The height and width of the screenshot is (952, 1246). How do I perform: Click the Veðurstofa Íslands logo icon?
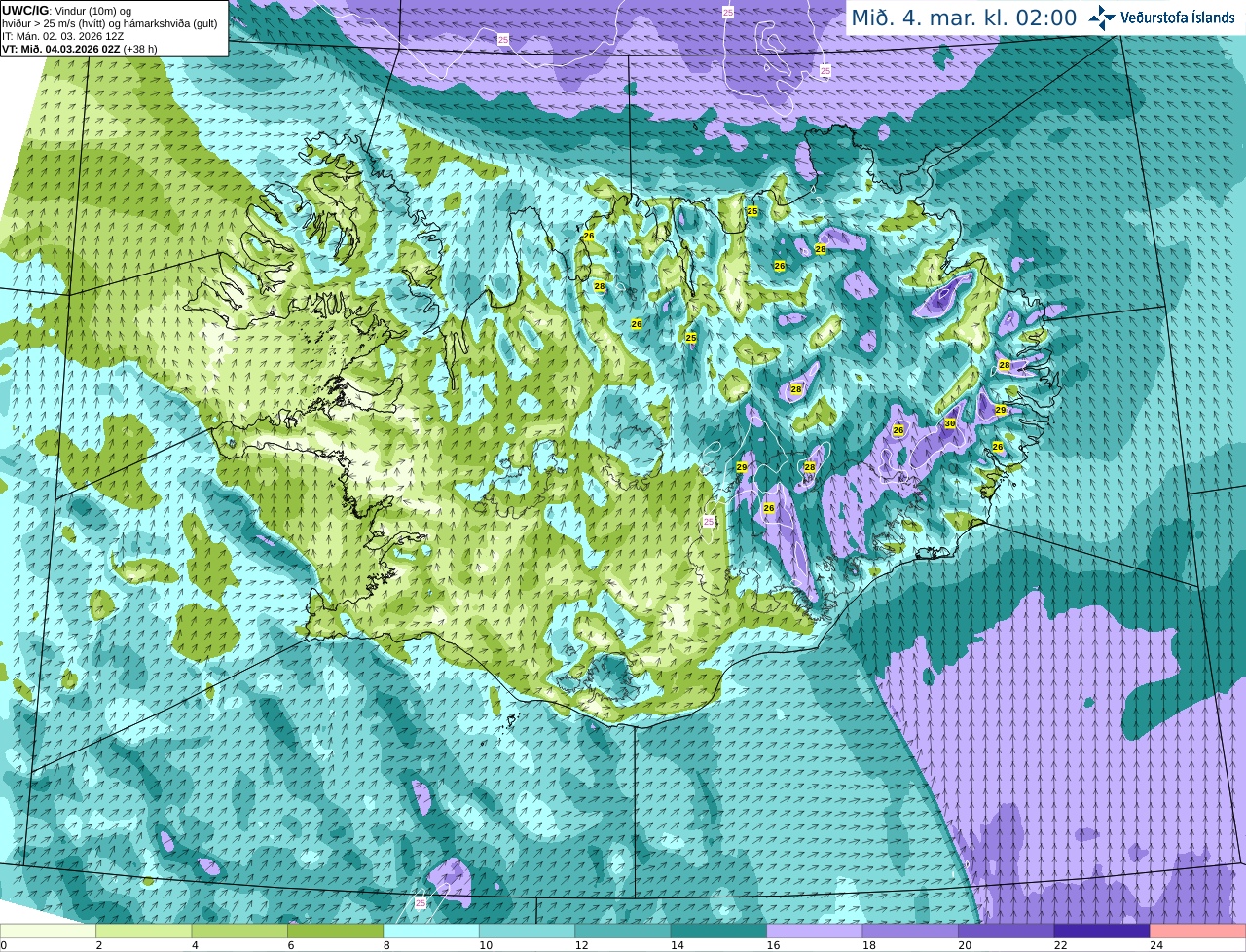[1102, 18]
